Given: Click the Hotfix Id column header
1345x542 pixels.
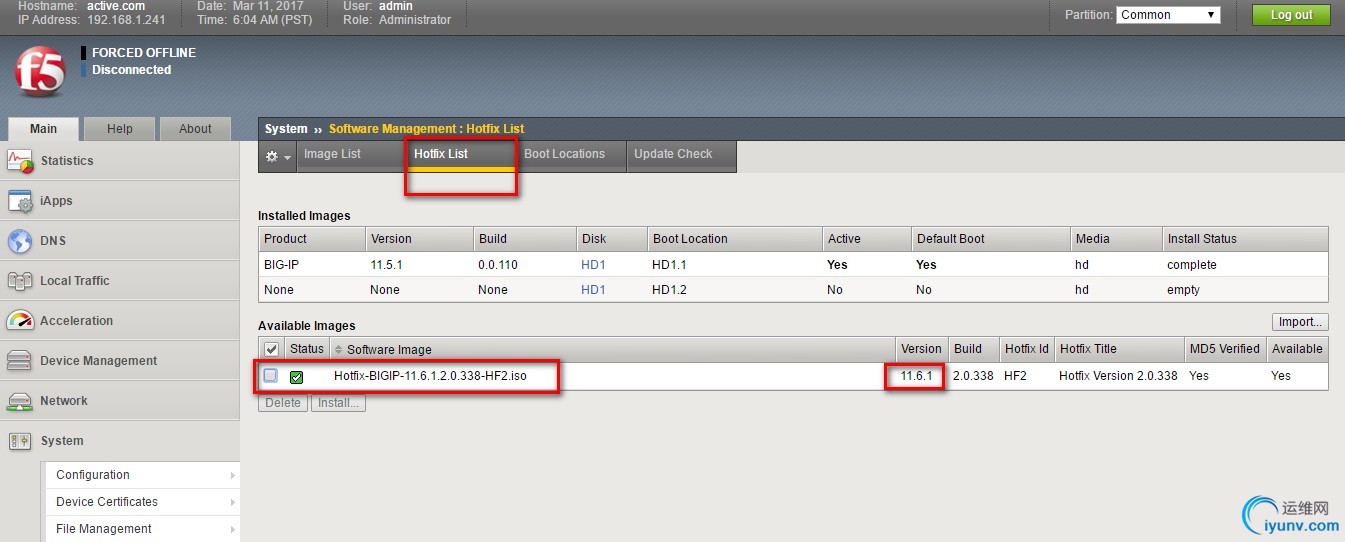Looking at the screenshot, I should [x=1027, y=349].
